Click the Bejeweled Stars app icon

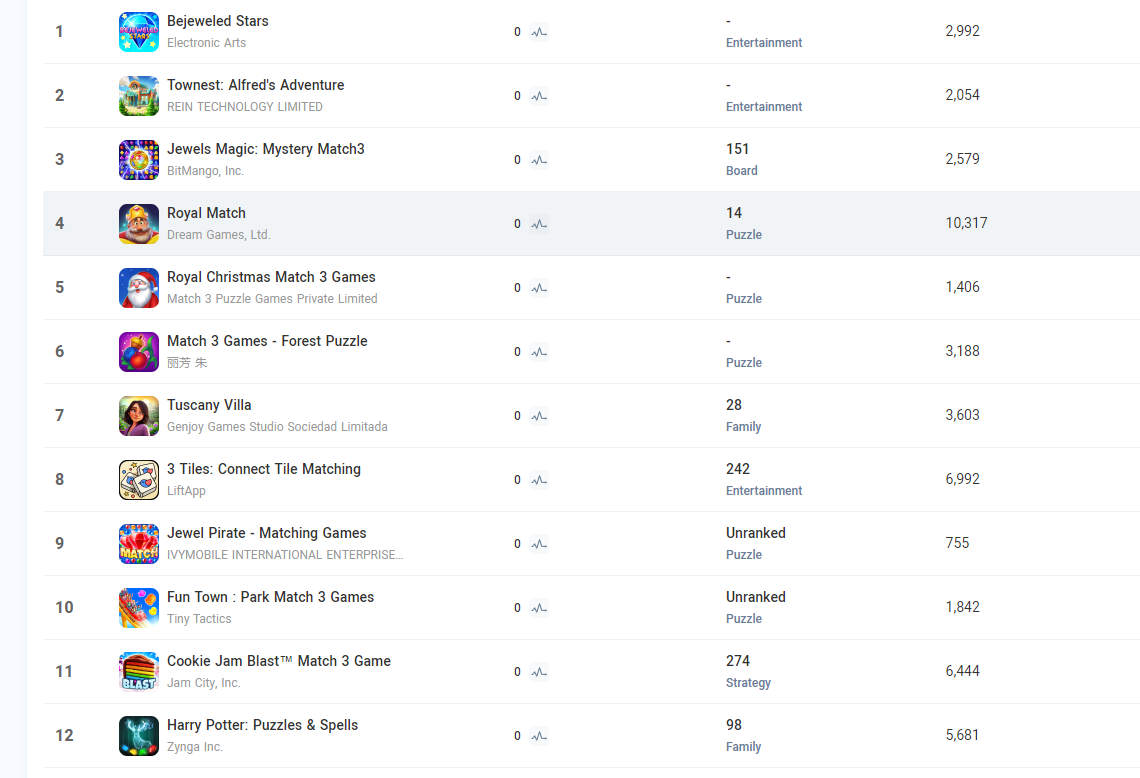138,32
